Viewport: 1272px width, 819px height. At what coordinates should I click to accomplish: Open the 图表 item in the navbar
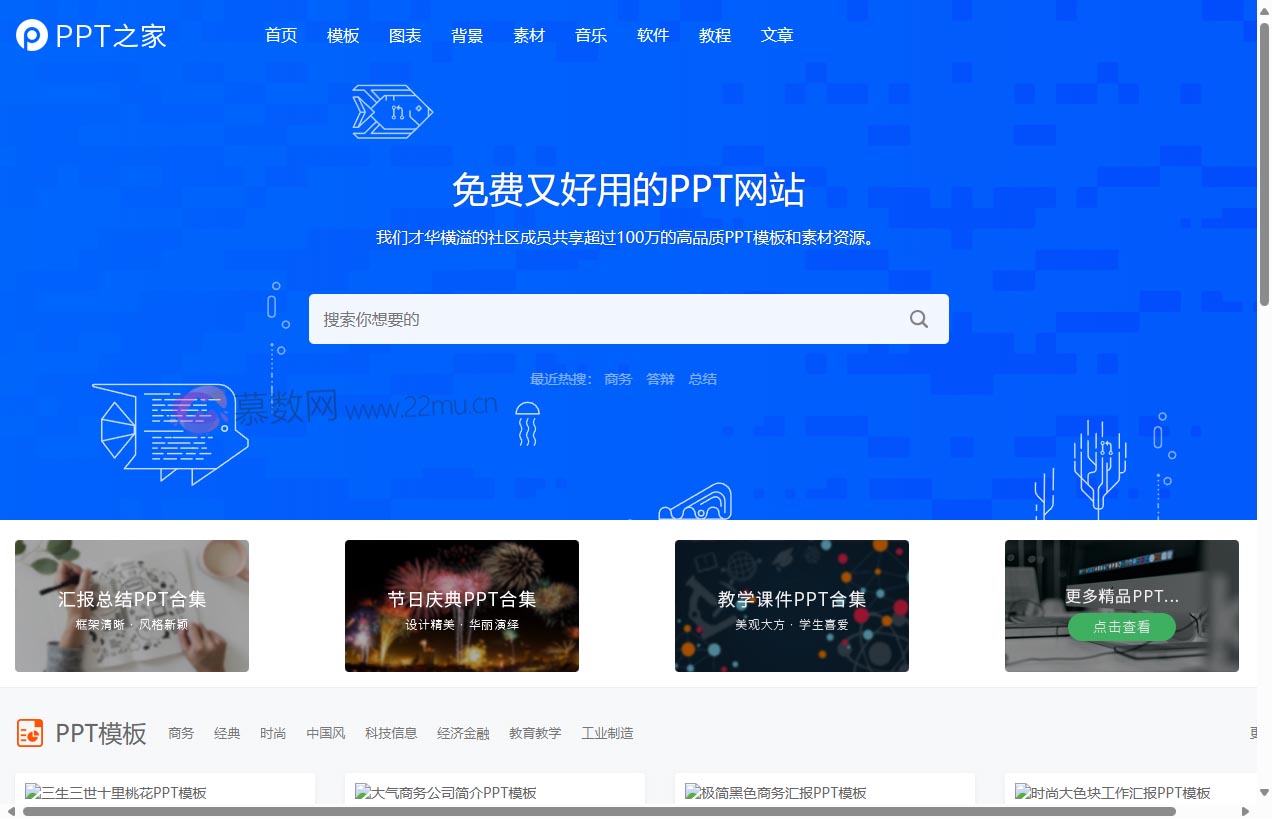tap(405, 35)
